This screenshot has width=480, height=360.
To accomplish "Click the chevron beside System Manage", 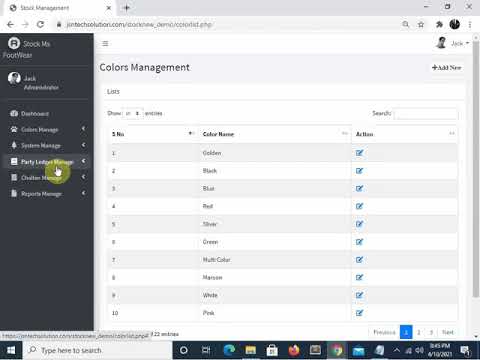I will click(83, 145).
